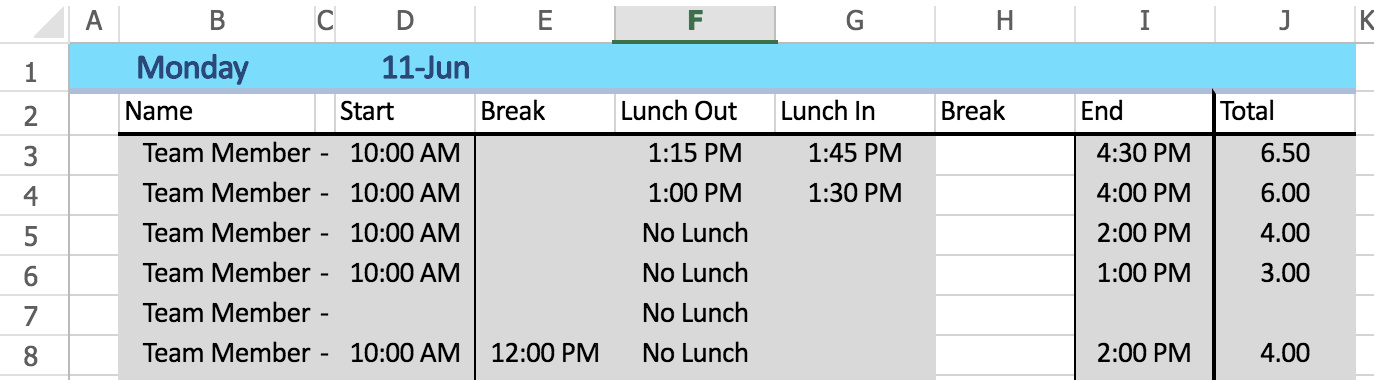Viewport: 1374px width, 380px height.
Task: Select column F header
Action: [x=694, y=21]
